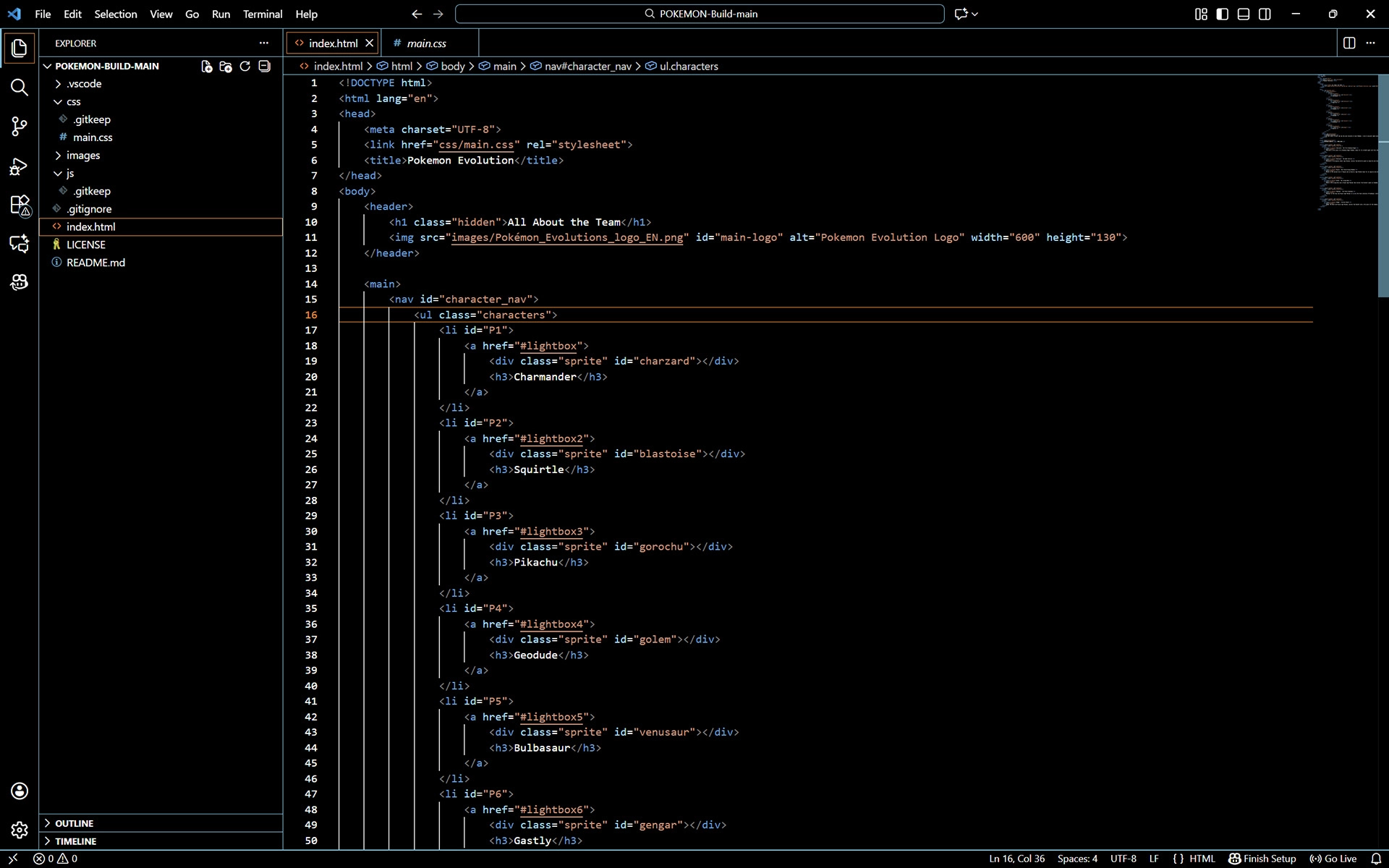Click the minimap code overview
This screenshot has height=868, width=1389.
click(1346, 145)
